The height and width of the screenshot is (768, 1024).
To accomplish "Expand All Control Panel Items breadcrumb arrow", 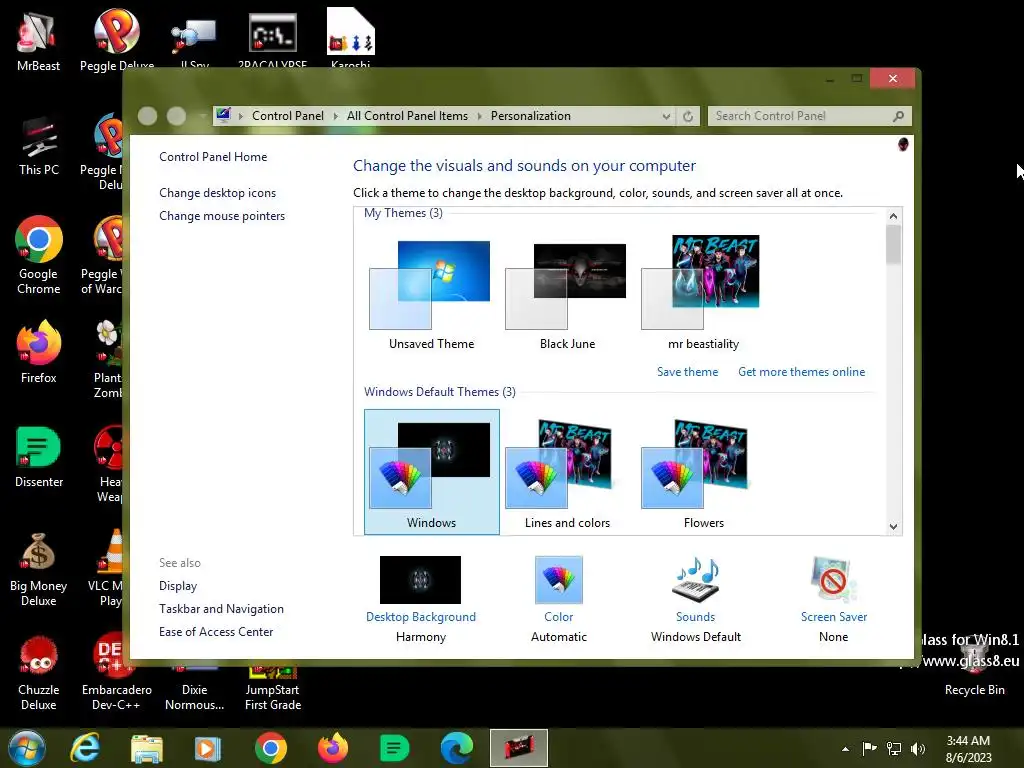I will pyautogui.click(x=479, y=116).
